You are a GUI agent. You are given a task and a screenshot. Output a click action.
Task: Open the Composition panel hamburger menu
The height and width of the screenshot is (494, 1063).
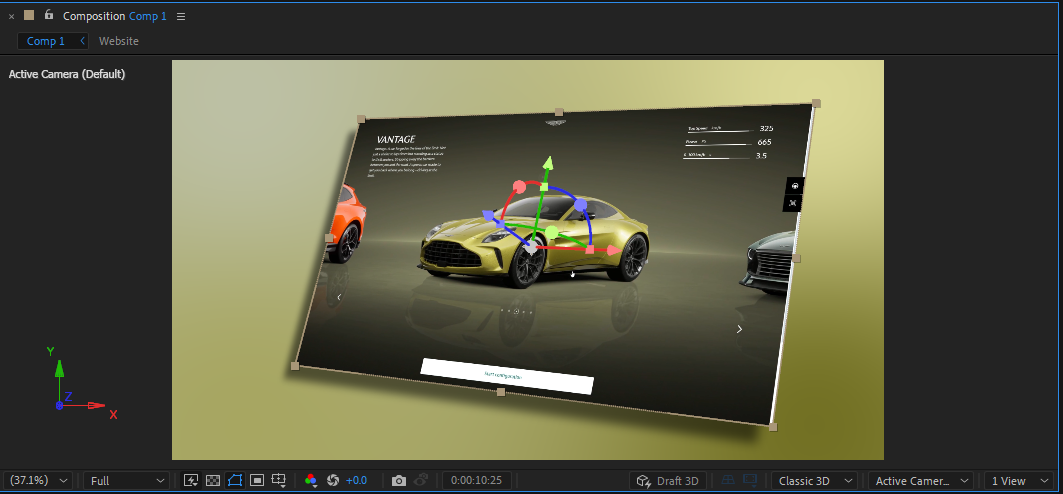tap(181, 16)
